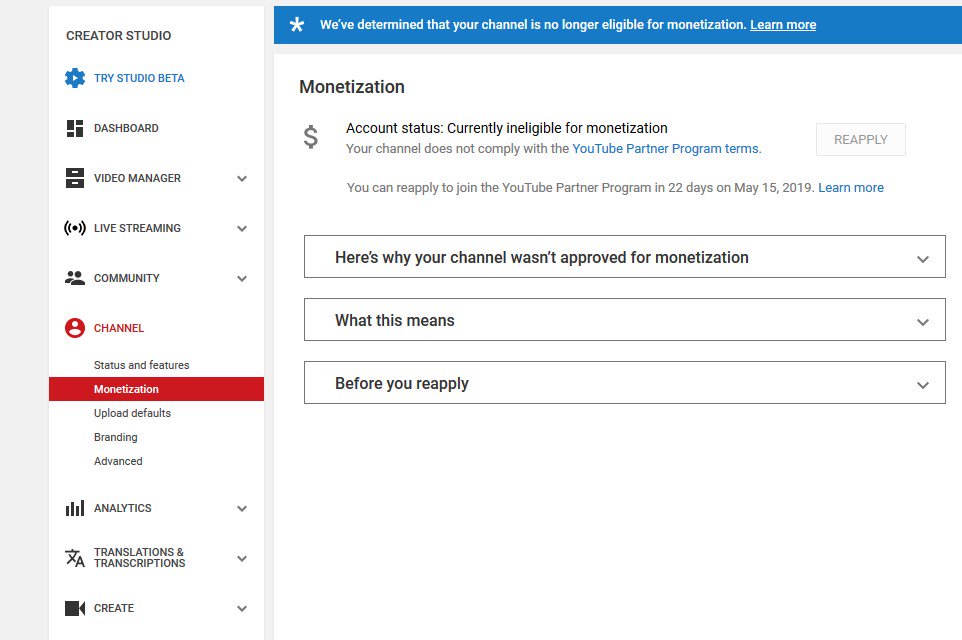Viewport: 962px width, 640px height.
Task: Click the Reapply button
Action: [860, 139]
